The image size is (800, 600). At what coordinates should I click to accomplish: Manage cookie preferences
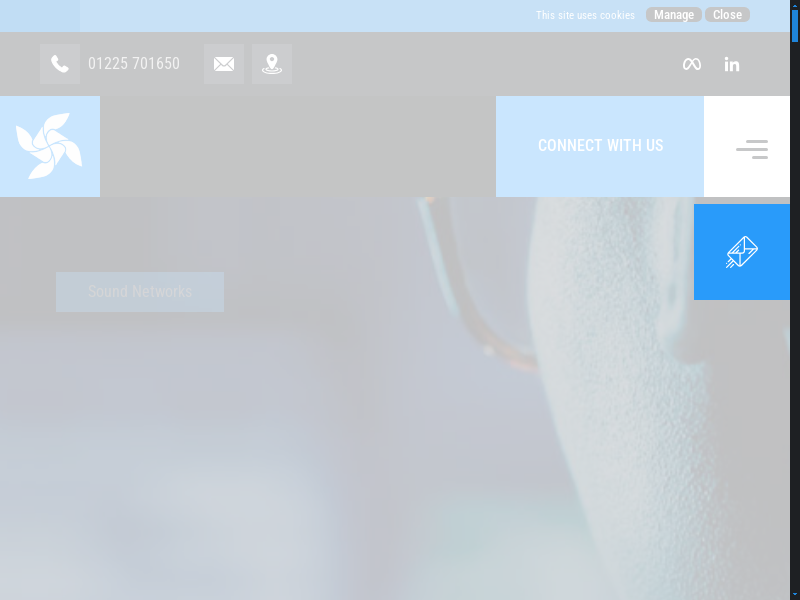point(674,15)
